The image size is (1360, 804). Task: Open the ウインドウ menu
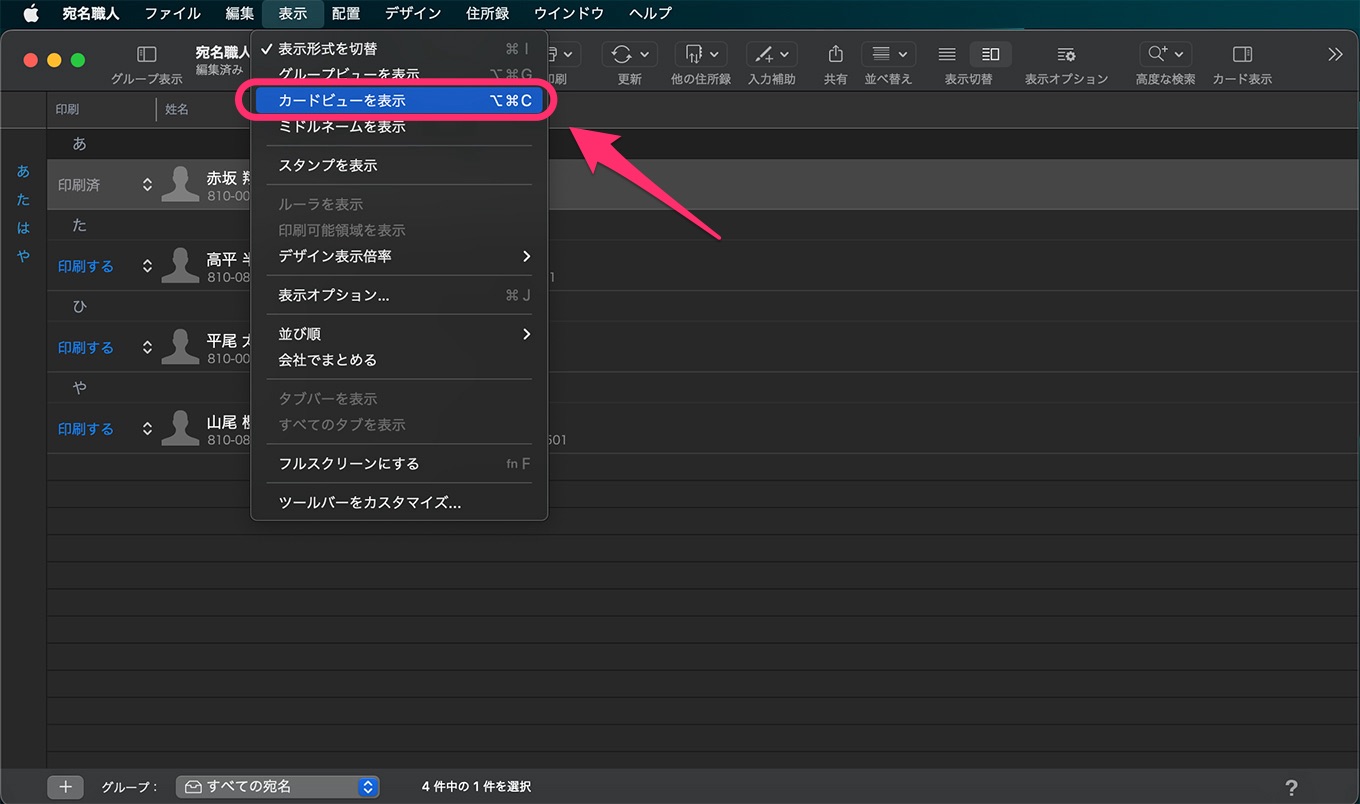569,13
